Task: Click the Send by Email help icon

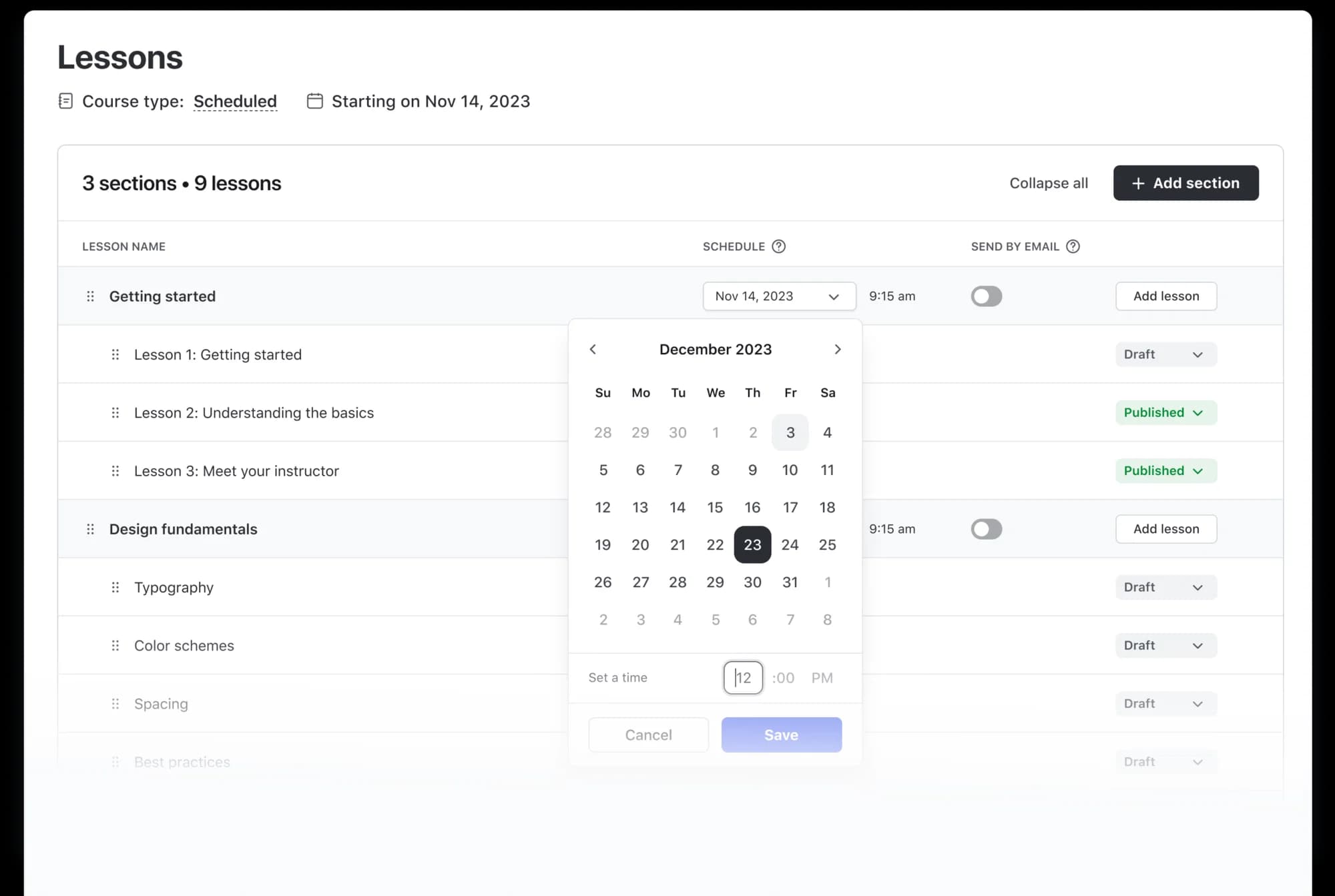Action: (1073, 246)
